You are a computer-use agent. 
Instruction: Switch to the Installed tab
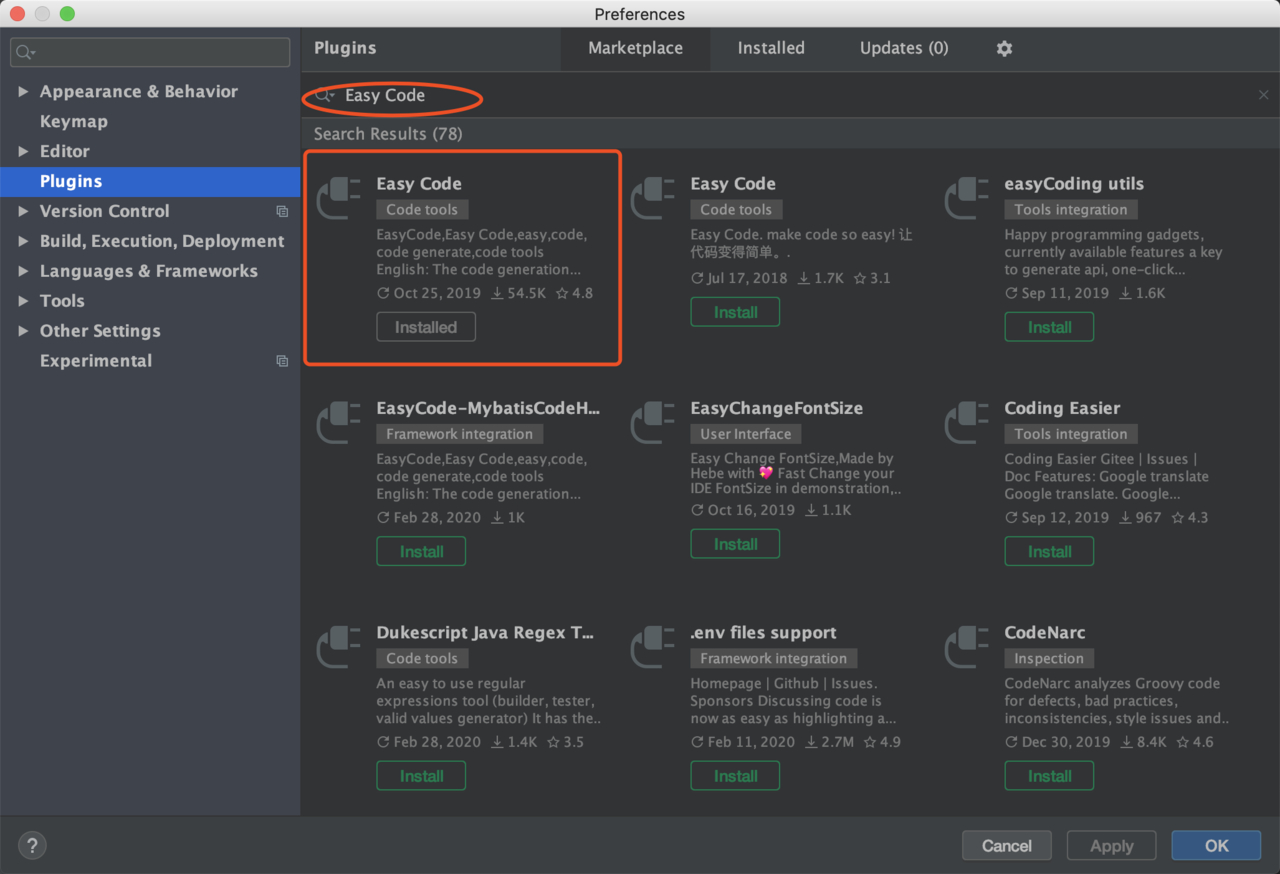tap(771, 47)
